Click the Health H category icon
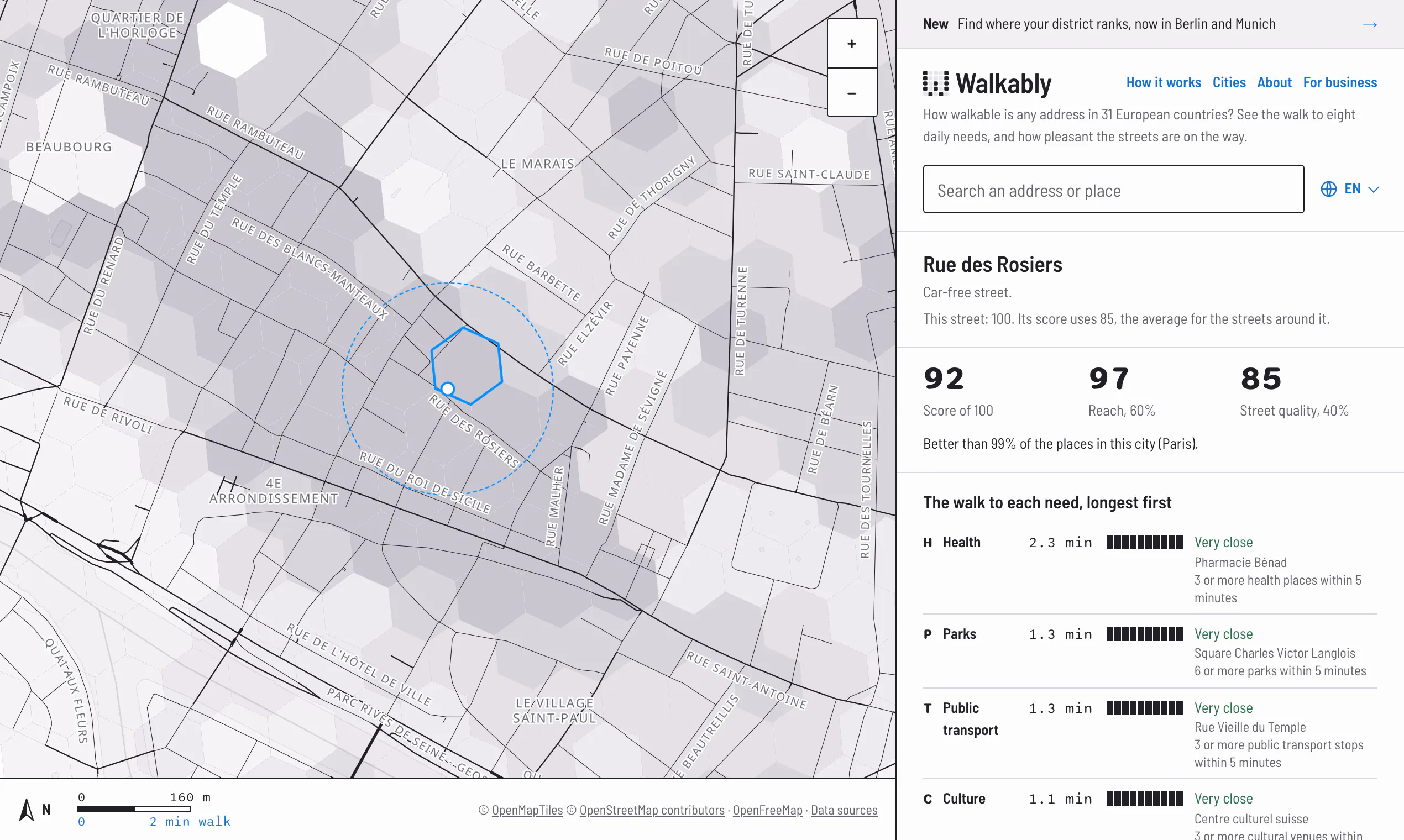Viewport: 1404px width, 840px height. pos(928,542)
